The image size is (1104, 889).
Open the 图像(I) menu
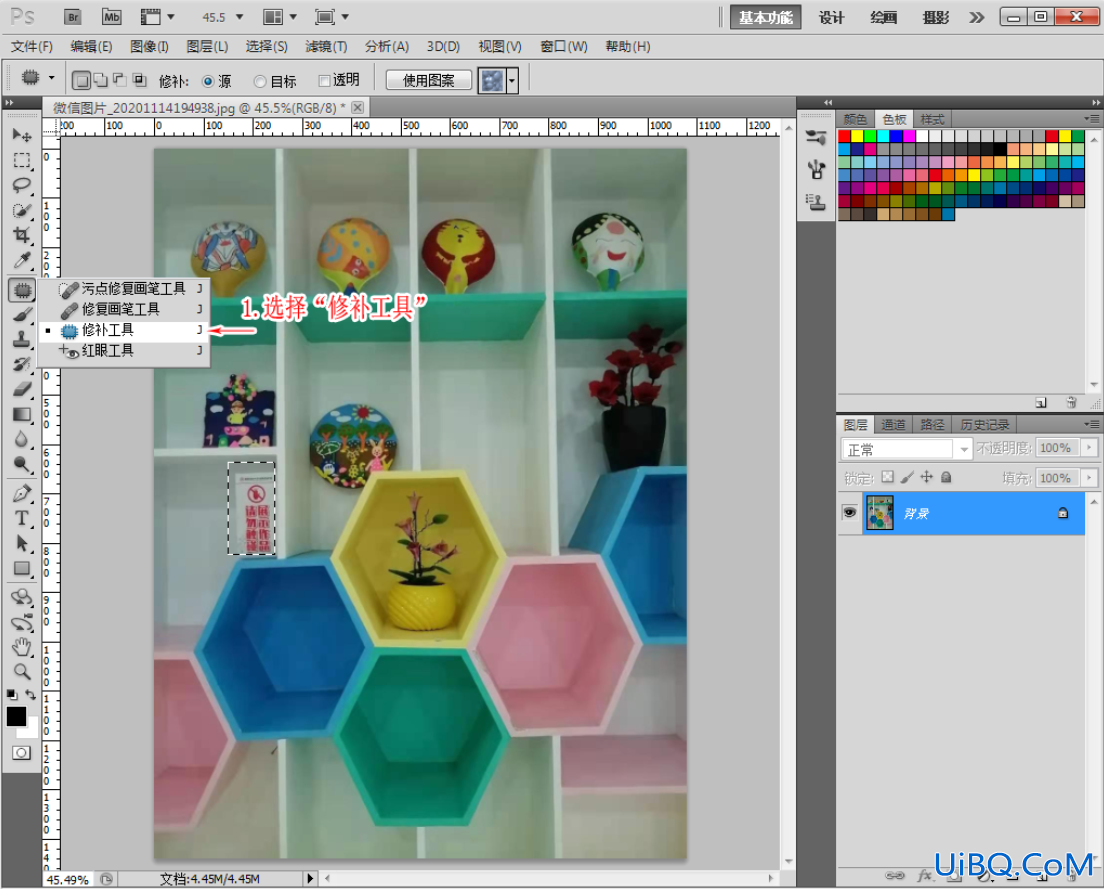tap(149, 46)
